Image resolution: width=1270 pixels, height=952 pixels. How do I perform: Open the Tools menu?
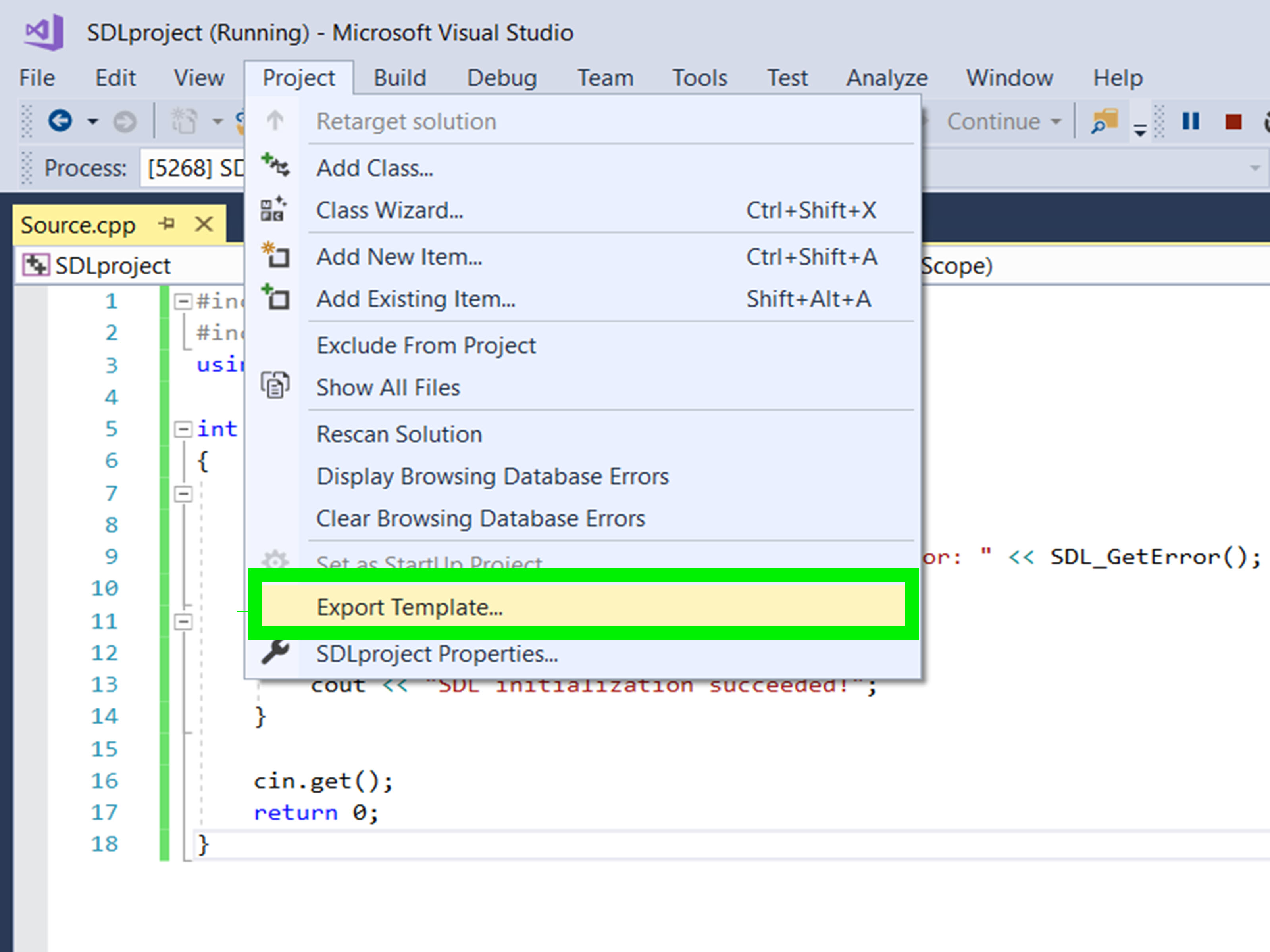tap(699, 78)
